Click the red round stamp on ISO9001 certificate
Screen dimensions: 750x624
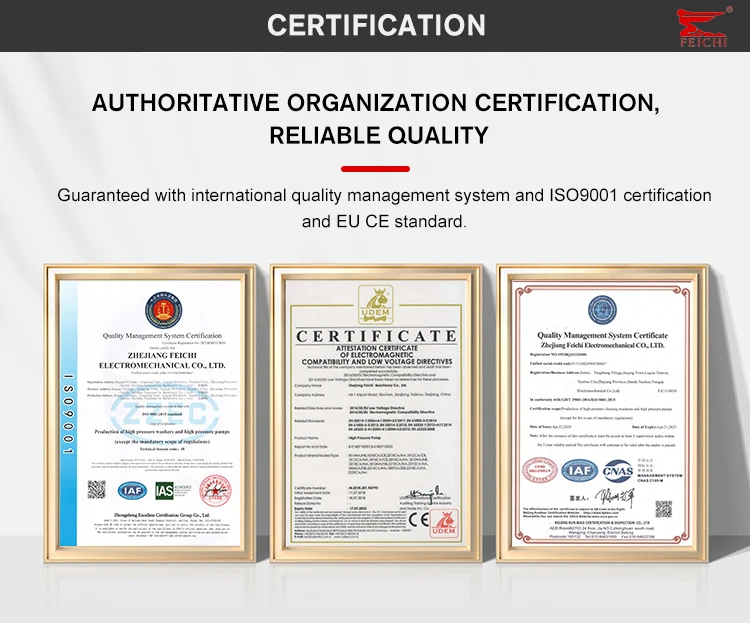(215, 490)
